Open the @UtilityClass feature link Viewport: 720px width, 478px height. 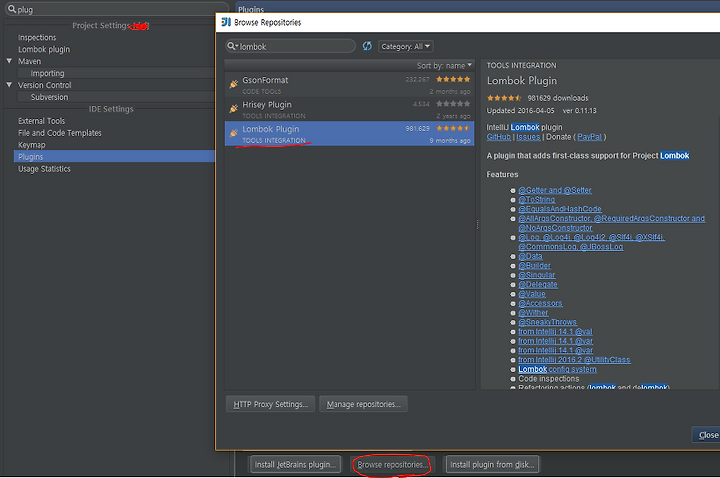(574, 360)
